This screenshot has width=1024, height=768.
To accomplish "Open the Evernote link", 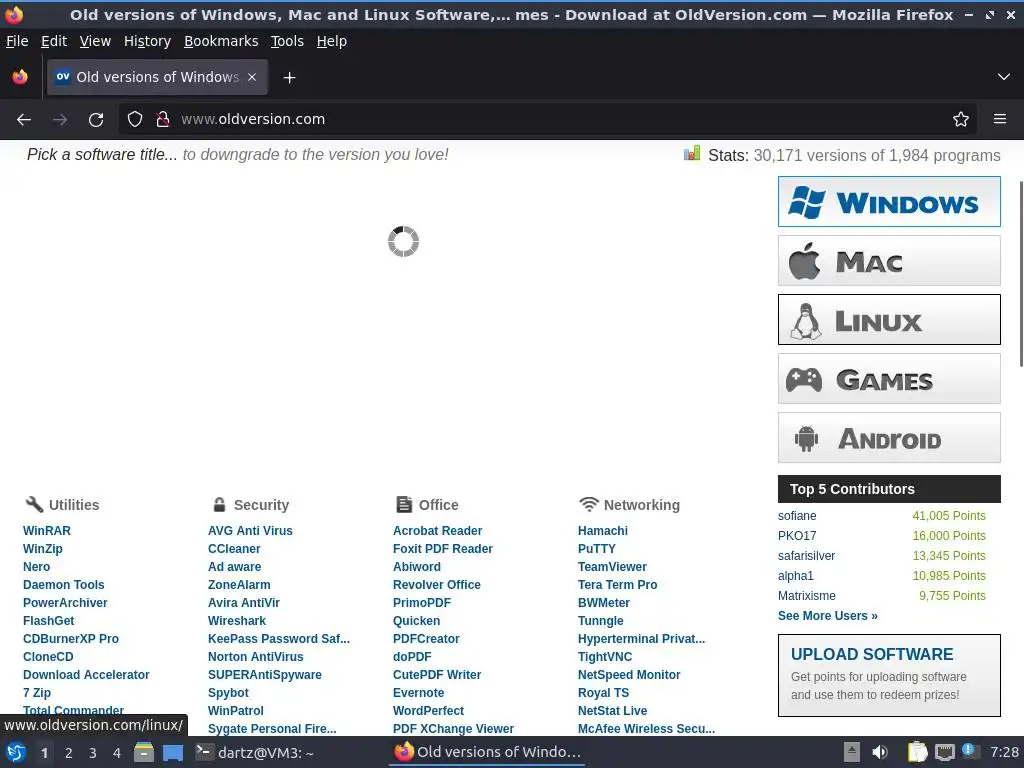I will point(418,693).
